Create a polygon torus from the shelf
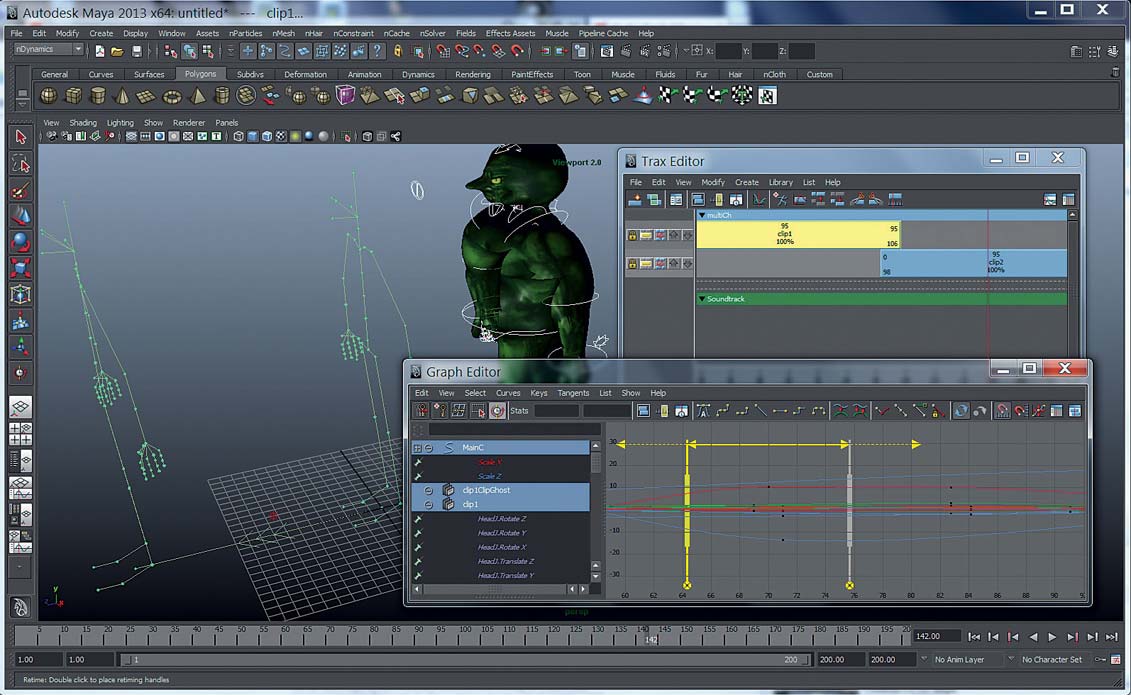1131x695 pixels. point(172,95)
